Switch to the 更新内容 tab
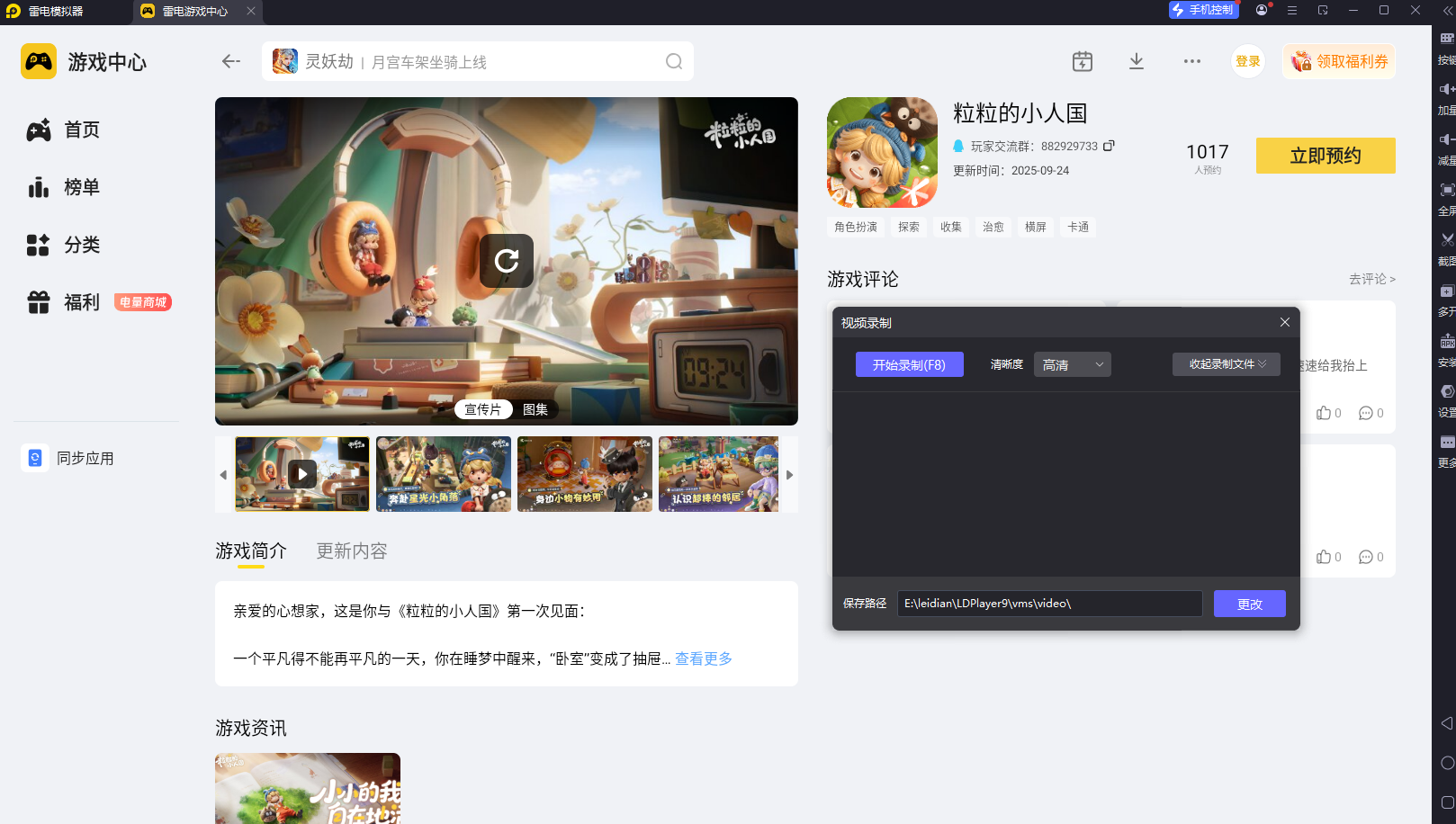 (352, 551)
